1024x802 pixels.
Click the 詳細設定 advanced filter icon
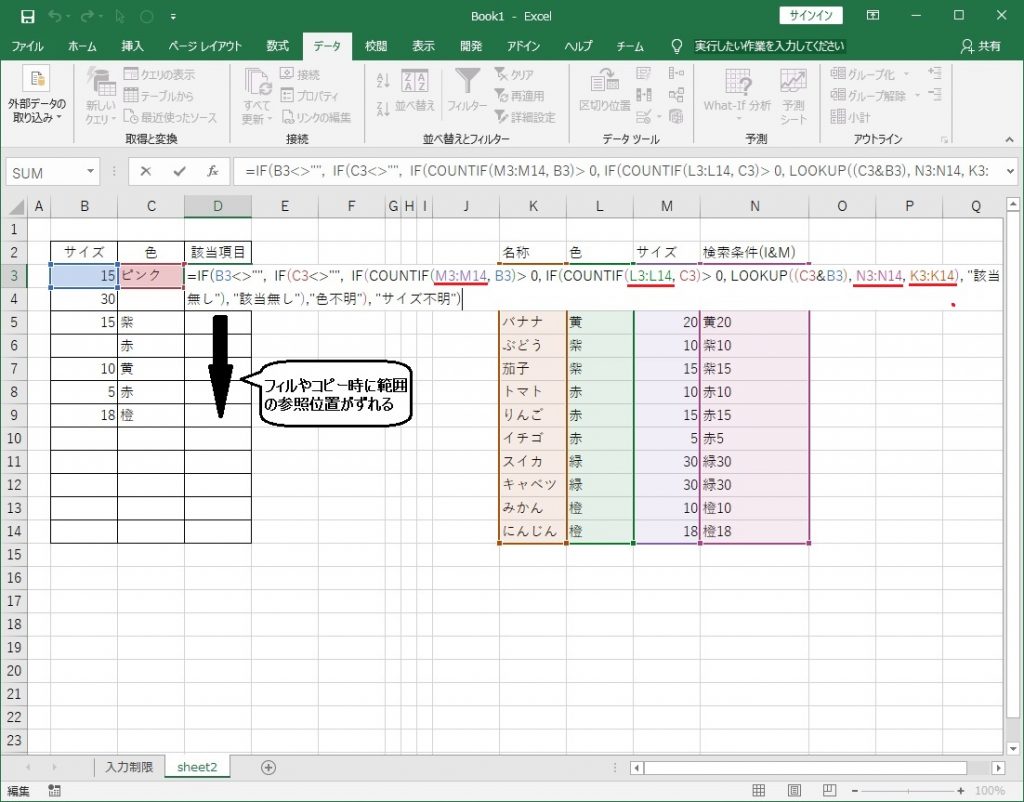[501, 117]
